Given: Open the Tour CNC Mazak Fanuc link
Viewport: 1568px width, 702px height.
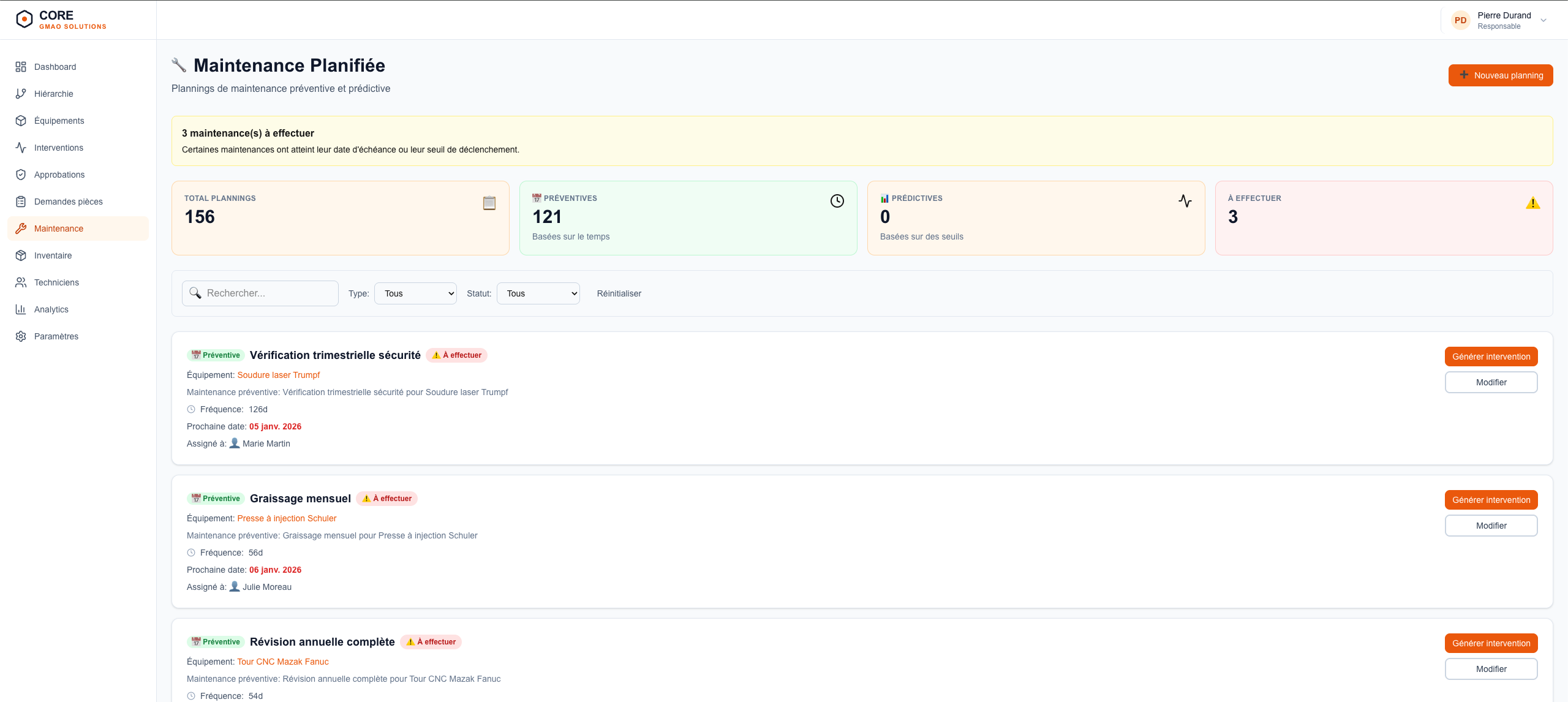Looking at the screenshot, I should click(283, 662).
